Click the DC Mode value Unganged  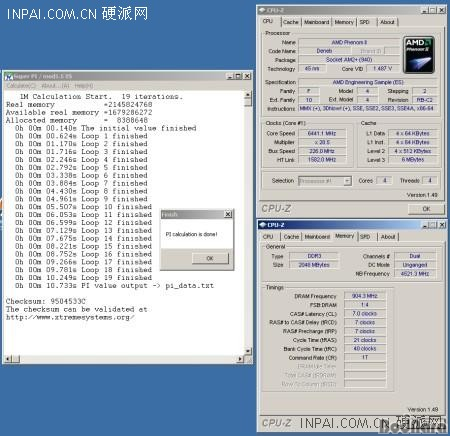coord(415,265)
